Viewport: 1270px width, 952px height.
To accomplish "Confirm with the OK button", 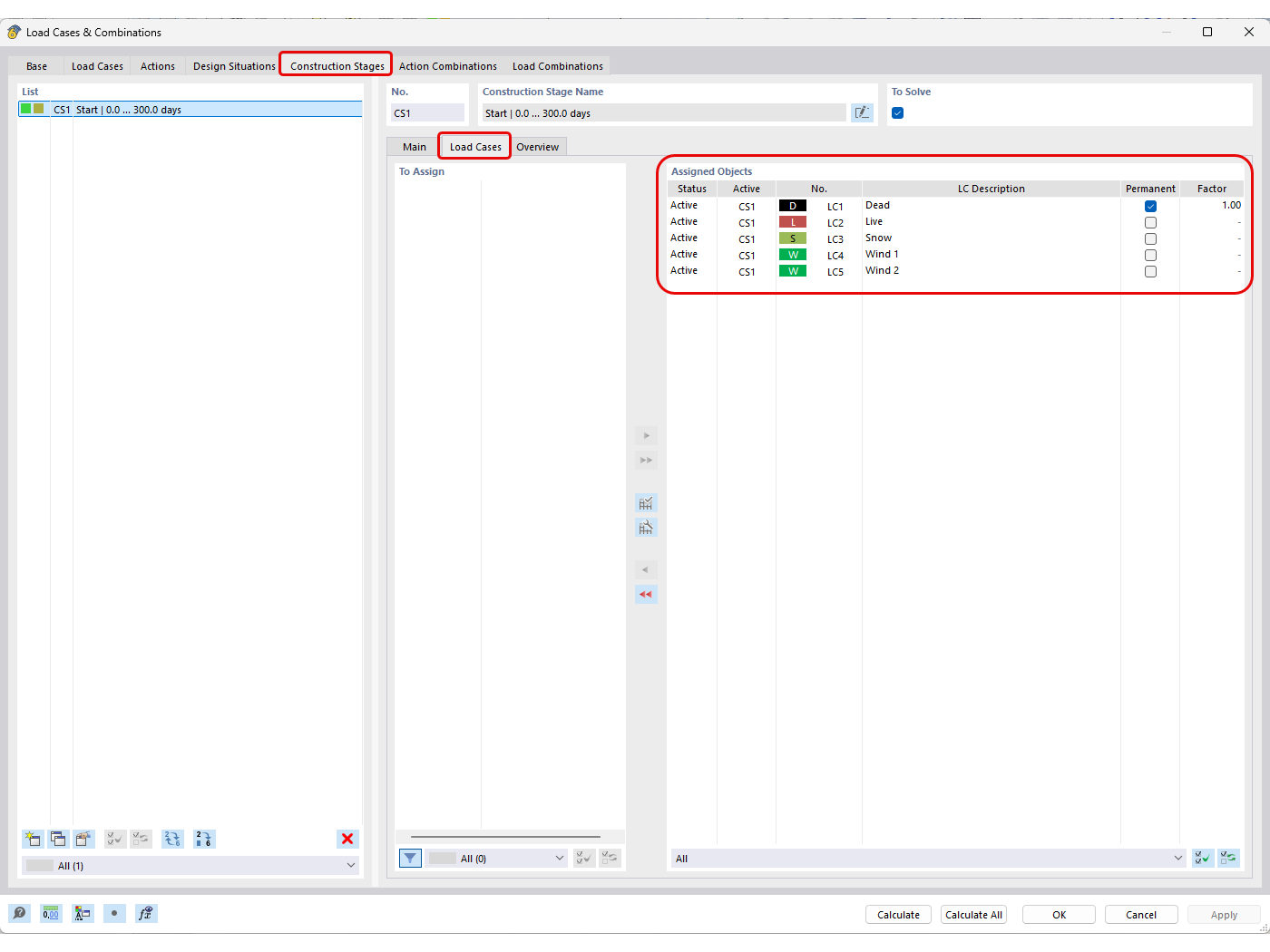I will coord(1059,914).
